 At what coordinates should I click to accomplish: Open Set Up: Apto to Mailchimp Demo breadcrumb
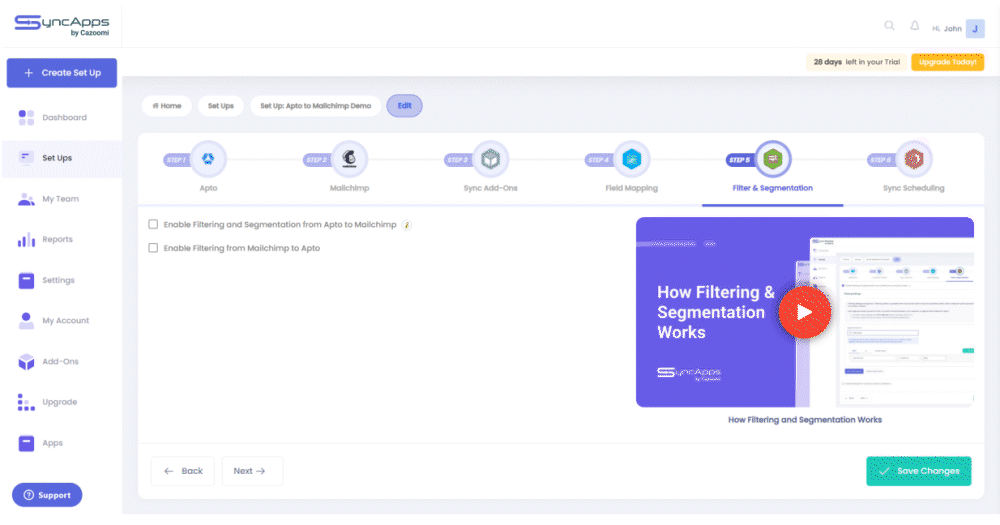click(316, 106)
